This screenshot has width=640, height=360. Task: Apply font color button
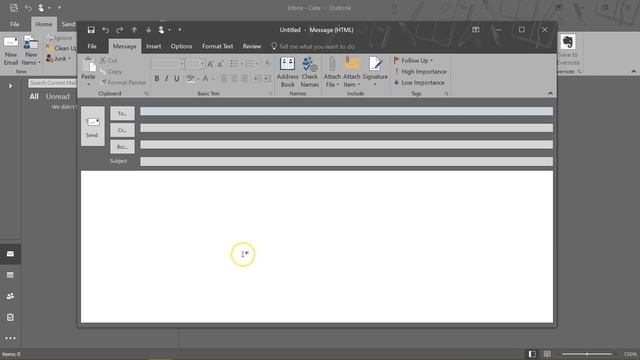(x=206, y=78)
